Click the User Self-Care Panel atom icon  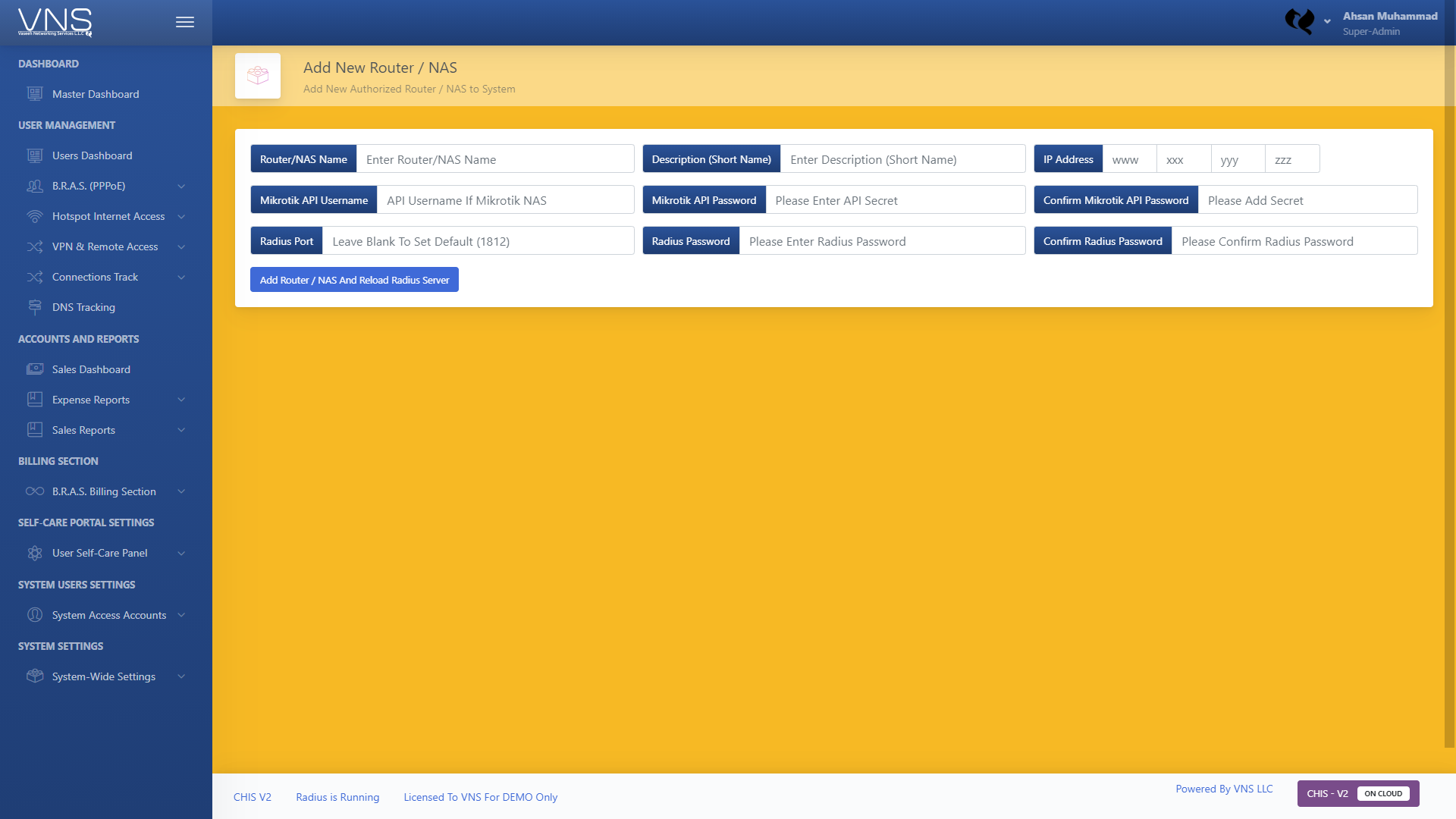point(35,553)
